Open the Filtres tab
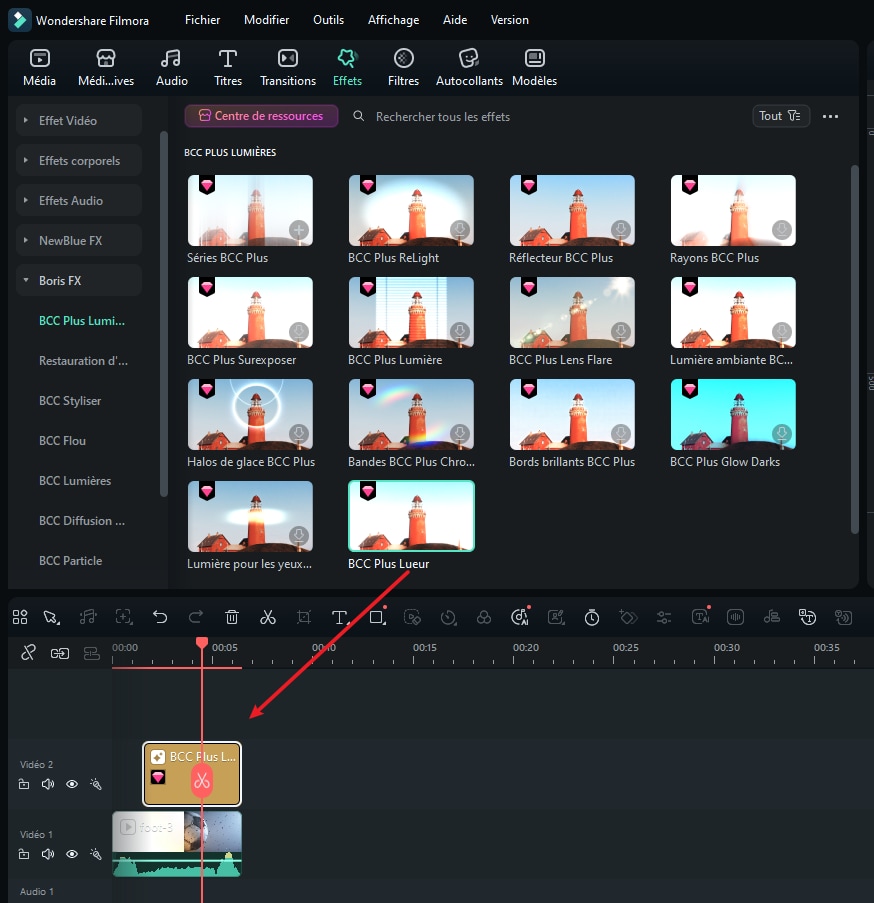Viewport: 874px width, 903px height. point(403,68)
